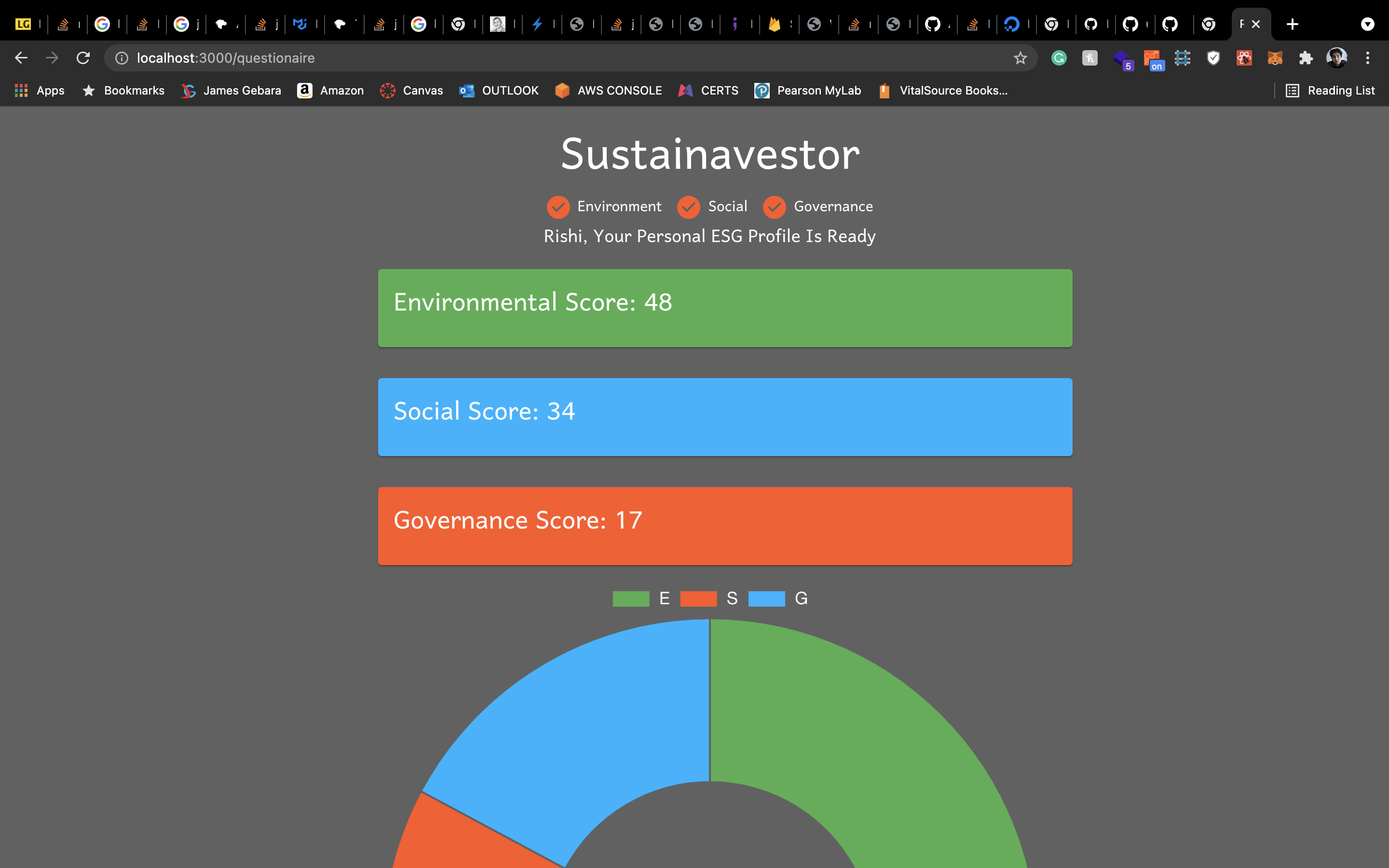Open the Bookmarks folder in bookmarks bar
1389x868 pixels.
coord(123,91)
